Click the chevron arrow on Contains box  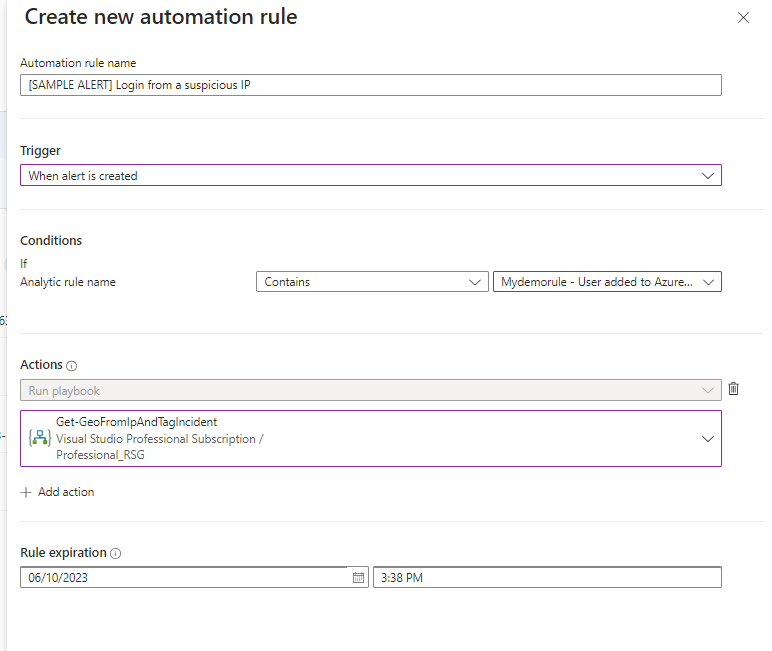(x=474, y=282)
